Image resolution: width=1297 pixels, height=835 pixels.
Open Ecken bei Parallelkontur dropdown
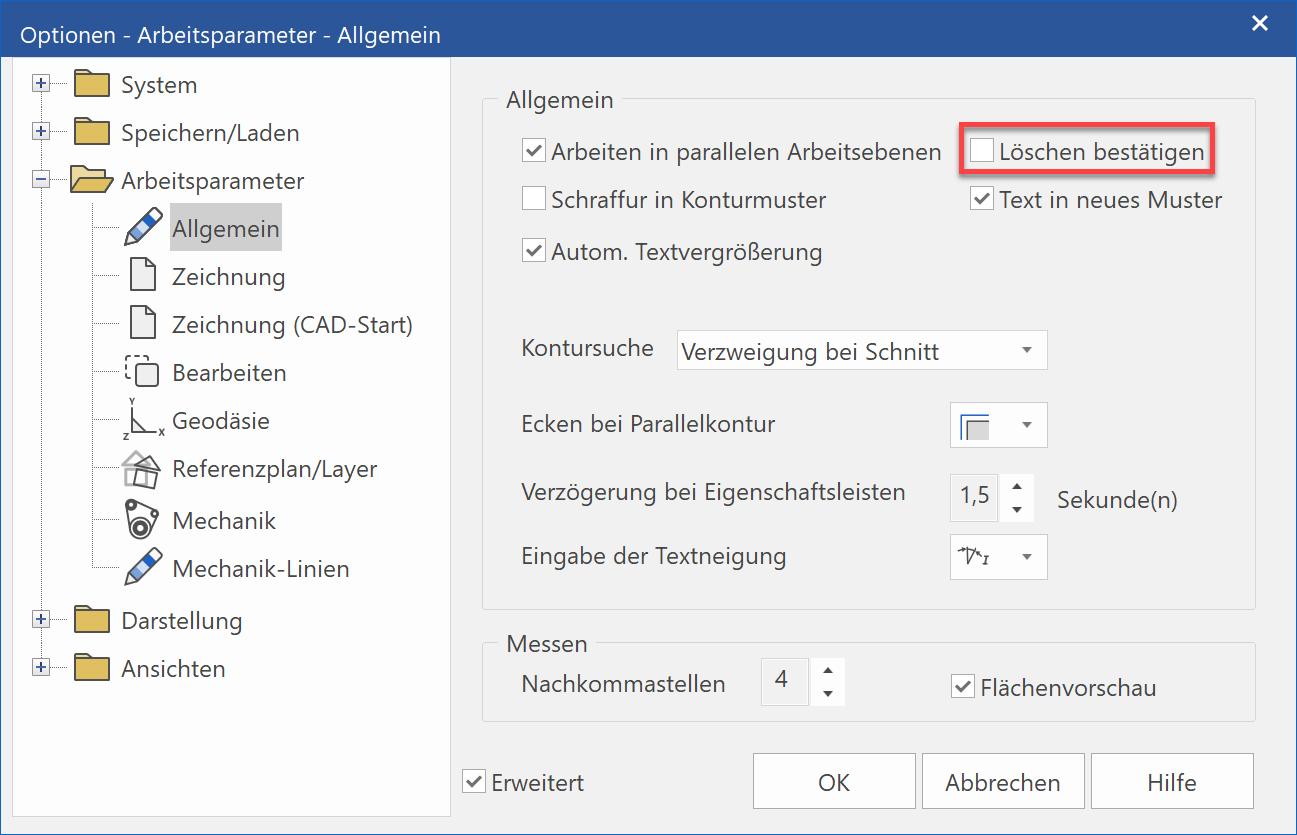(x=997, y=425)
